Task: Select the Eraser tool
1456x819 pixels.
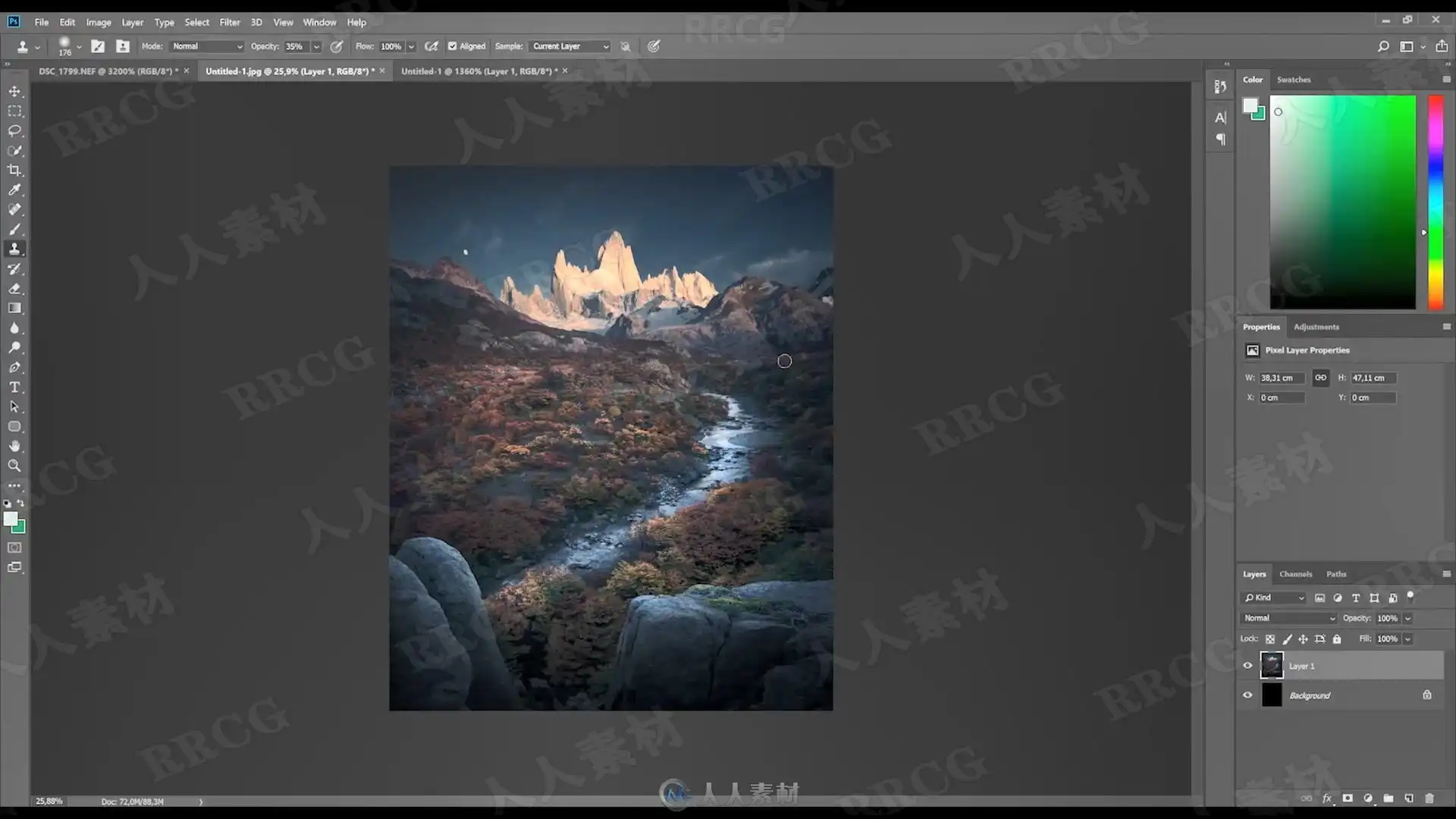Action: click(14, 289)
